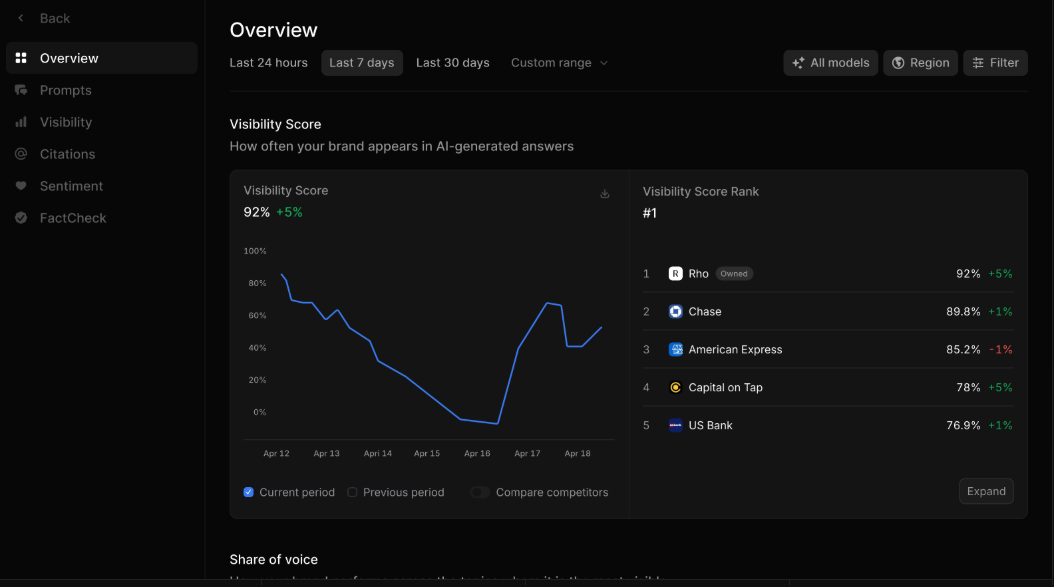
Task: Click the #1 rank value
Action: (x=649, y=213)
